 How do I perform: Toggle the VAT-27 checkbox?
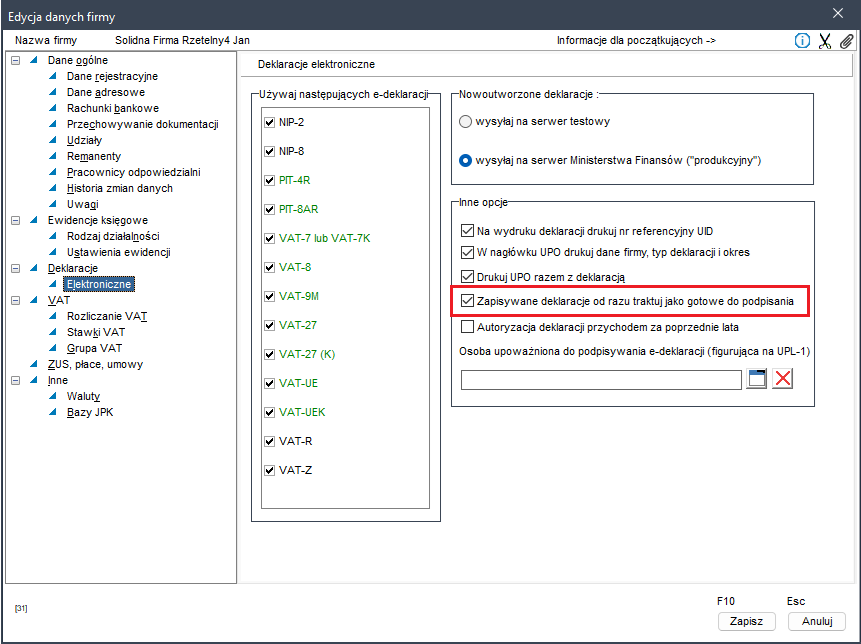tap(269, 326)
